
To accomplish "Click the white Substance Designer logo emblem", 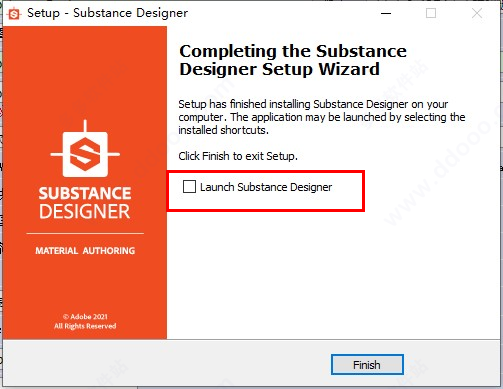I will pos(85,154).
